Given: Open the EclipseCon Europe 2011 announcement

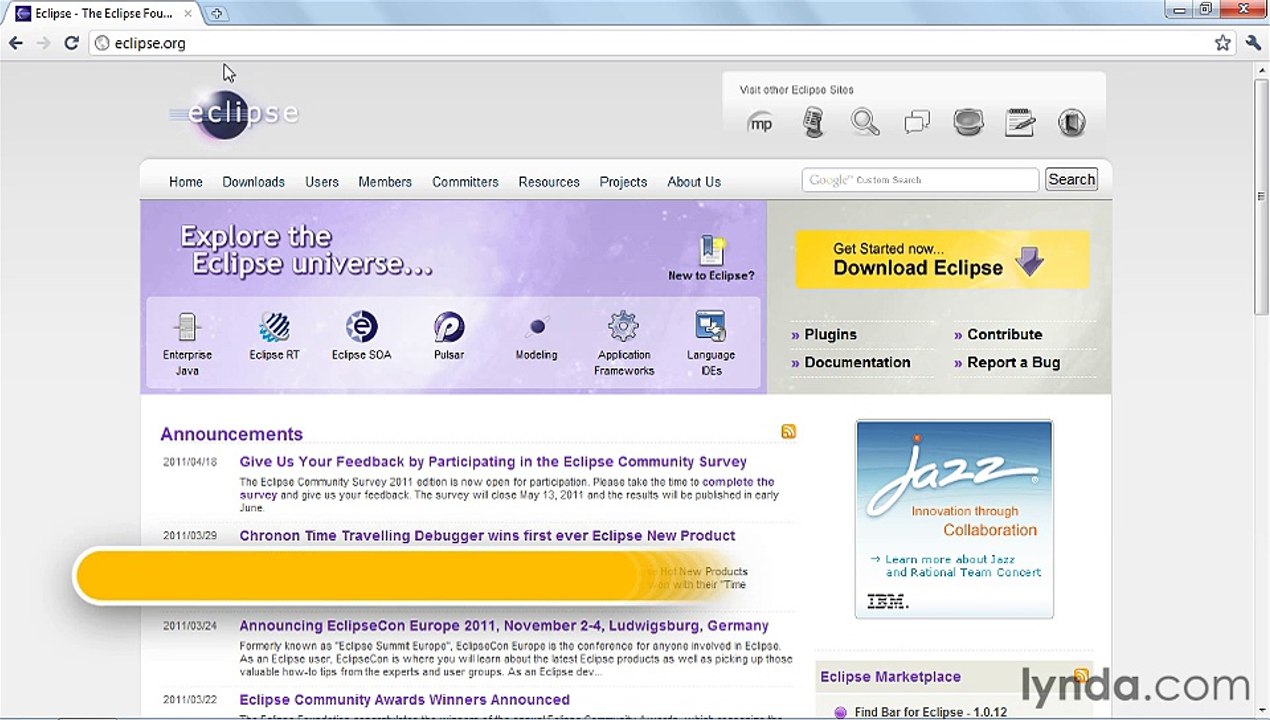Looking at the screenshot, I should coord(504,626).
